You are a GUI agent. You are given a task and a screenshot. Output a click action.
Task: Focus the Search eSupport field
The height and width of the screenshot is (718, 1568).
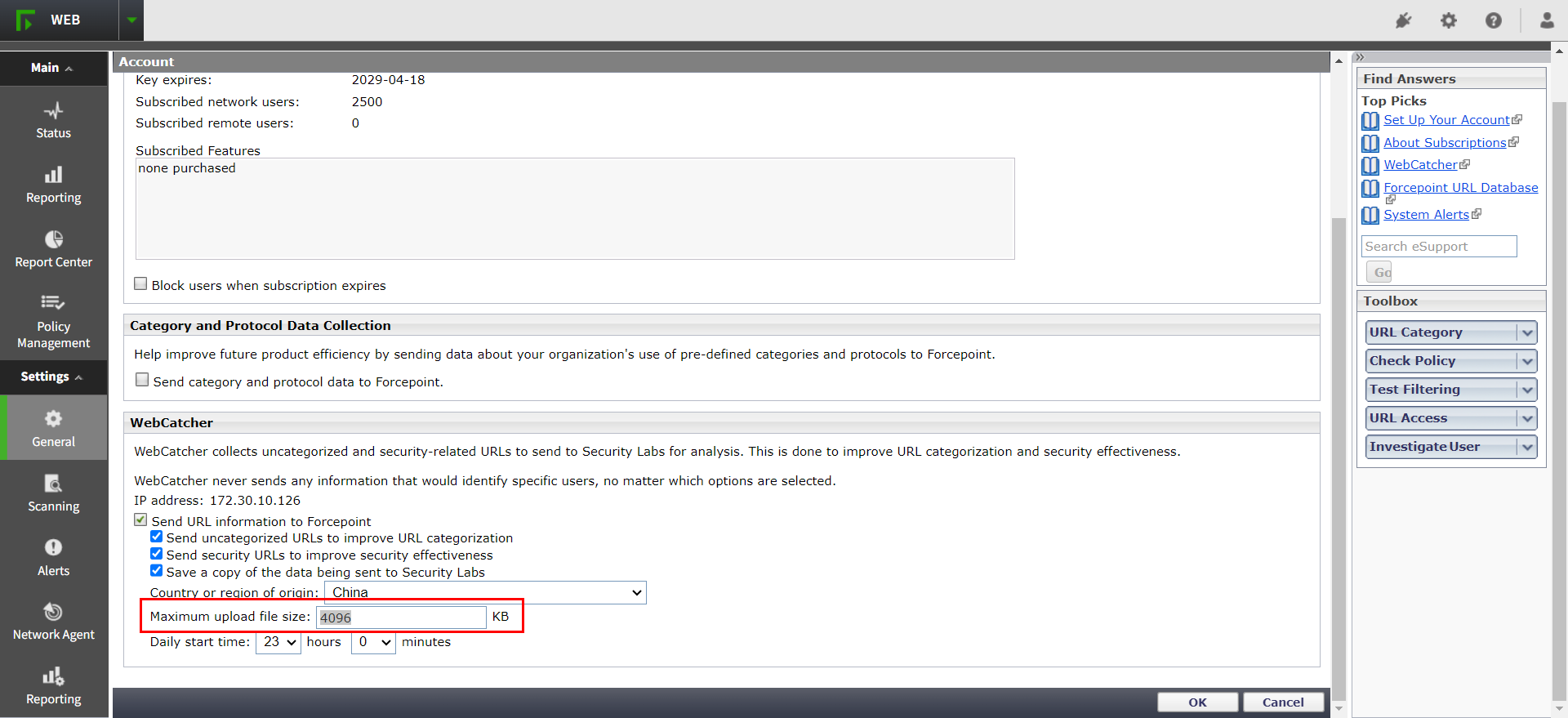pyautogui.click(x=1439, y=247)
